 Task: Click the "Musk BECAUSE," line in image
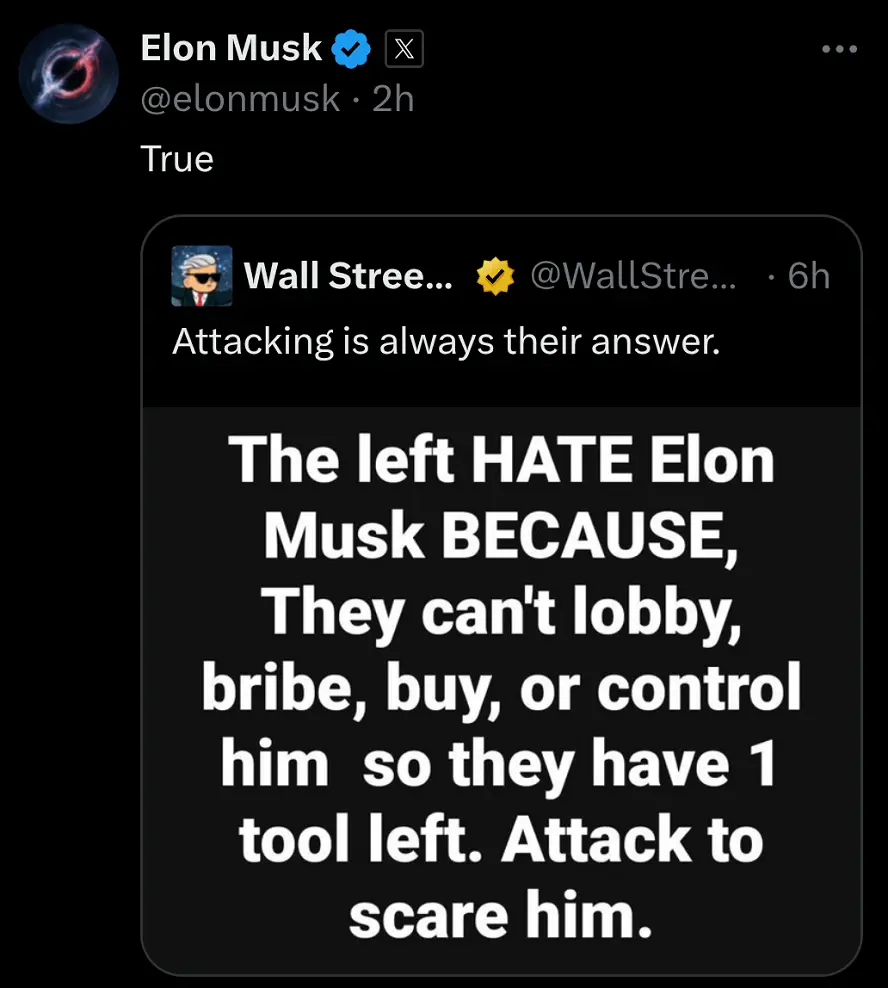[501, 536]
